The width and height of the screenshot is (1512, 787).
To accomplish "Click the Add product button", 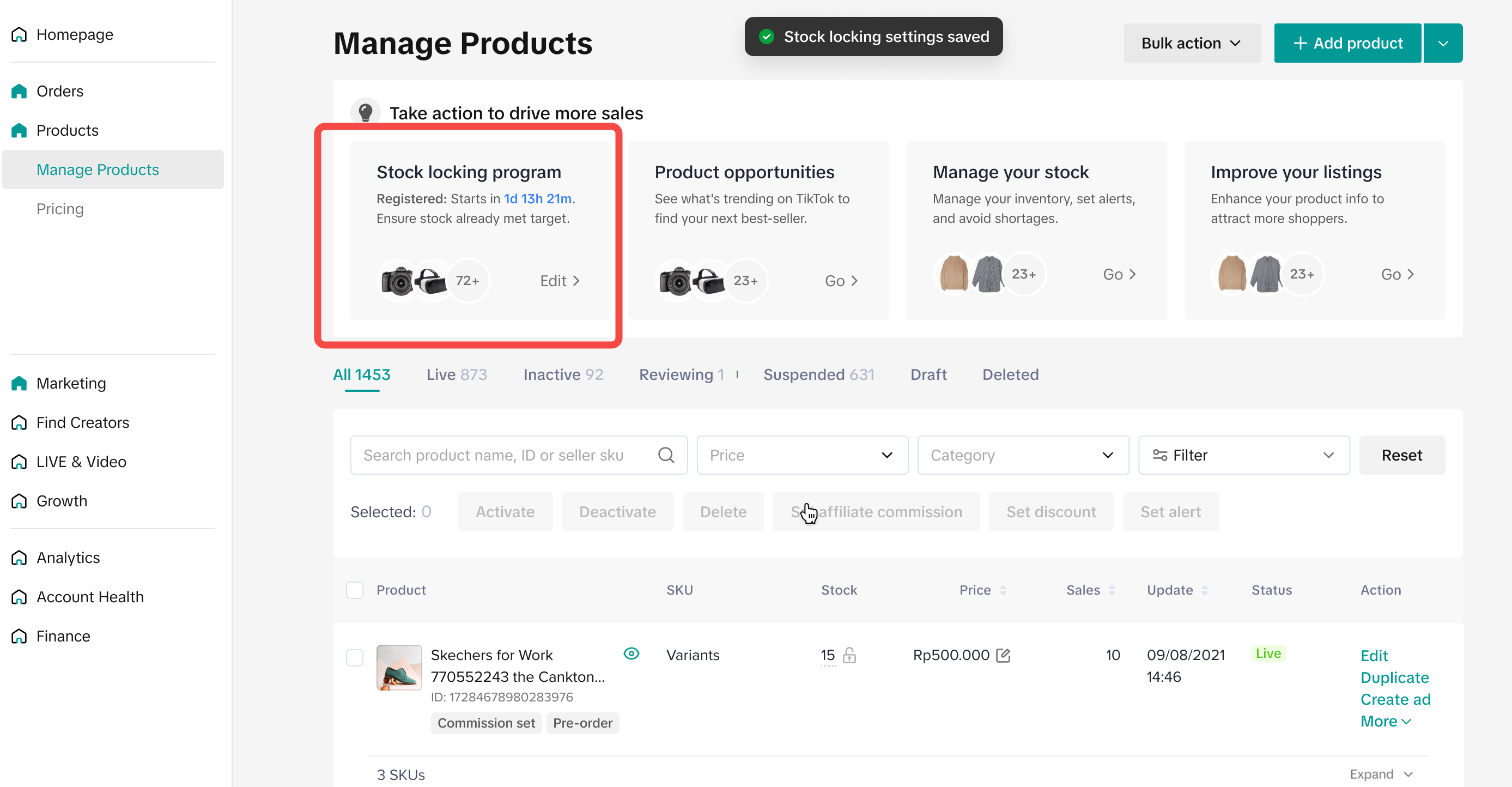I will (x=1347, y=43).
